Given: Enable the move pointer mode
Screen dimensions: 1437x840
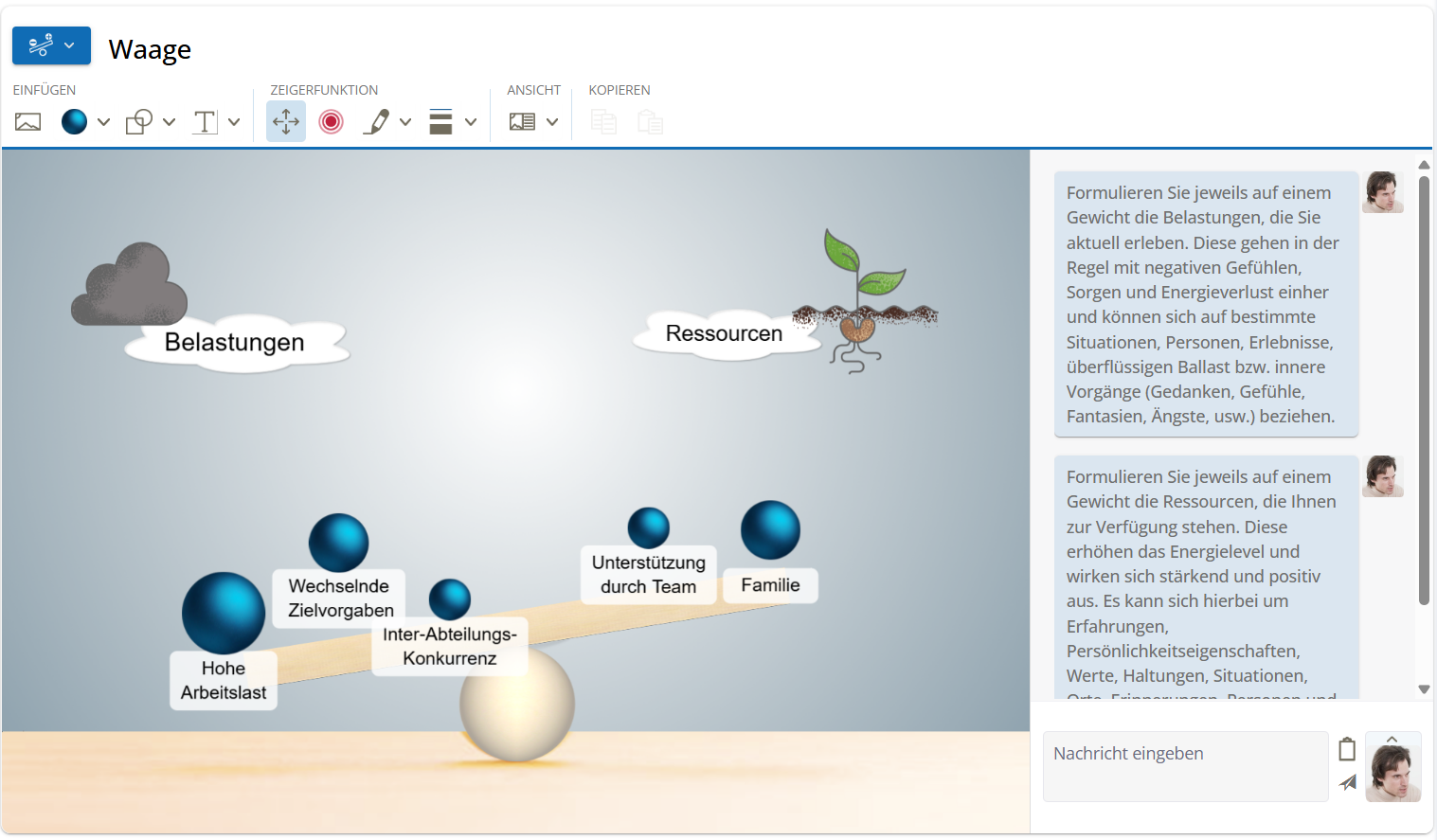Looking at the screenshot, I should (x=286, y=122).
